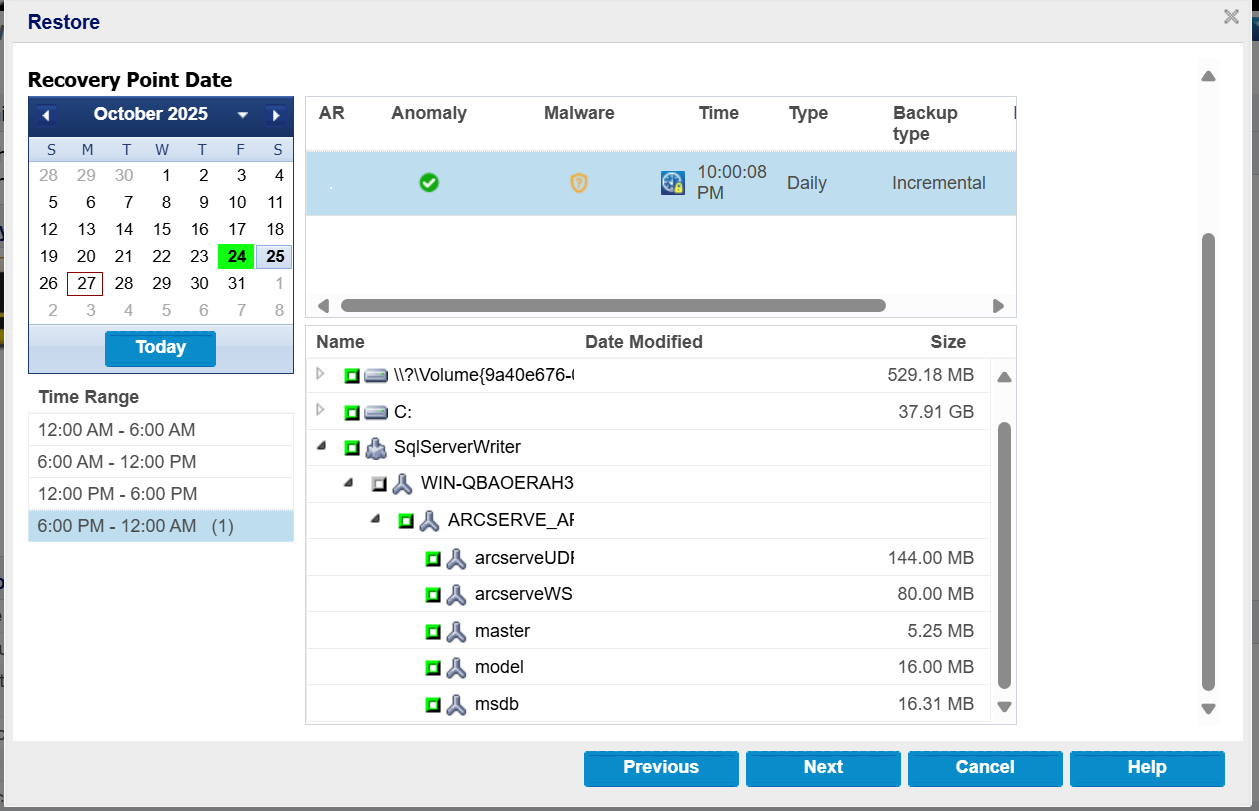Select the 6:00 PM - 12:00 AM time range

(160, 526)
